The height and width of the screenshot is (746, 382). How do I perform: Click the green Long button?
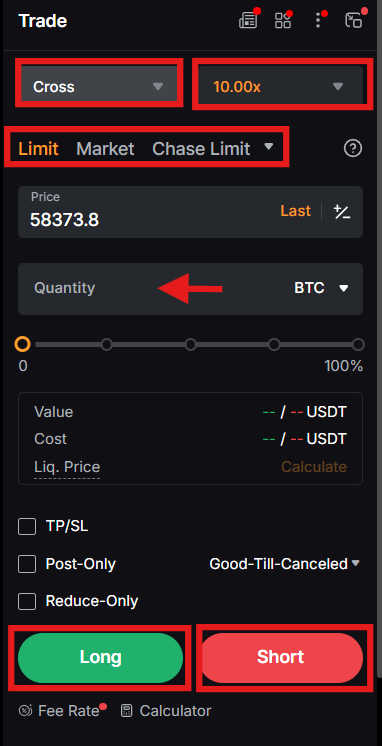point(100,658)
